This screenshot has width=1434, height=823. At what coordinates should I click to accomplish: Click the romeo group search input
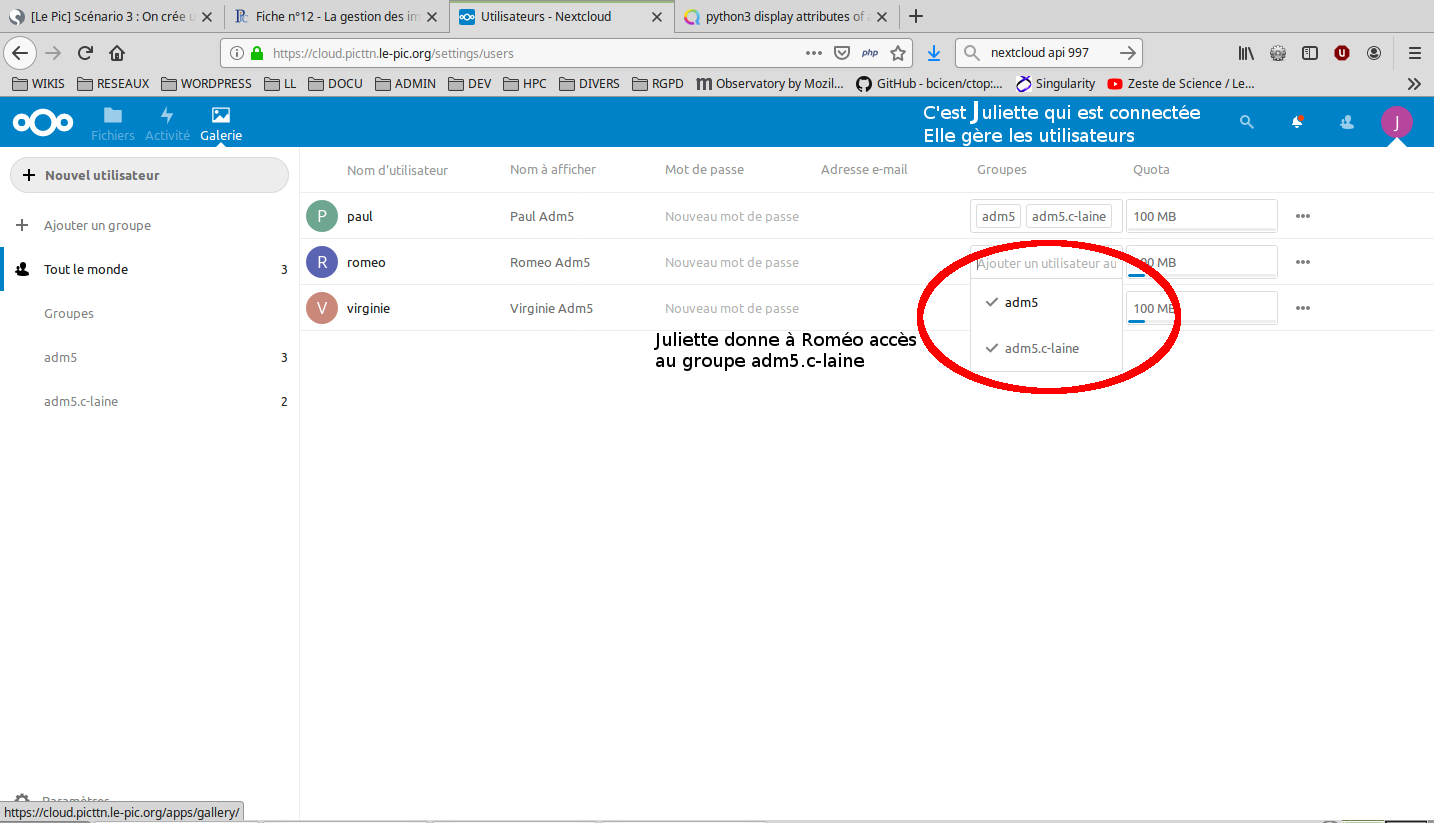tap(1046, 263)
